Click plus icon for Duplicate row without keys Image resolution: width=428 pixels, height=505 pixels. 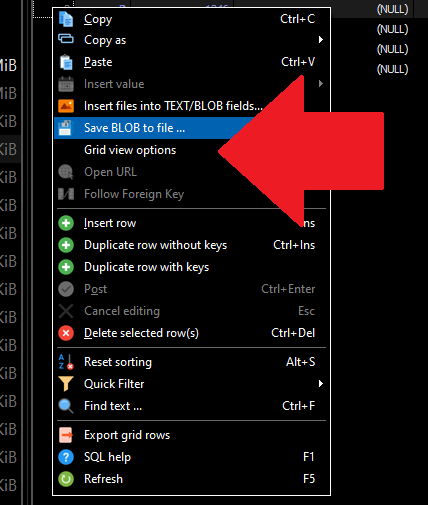coord(66,245)
